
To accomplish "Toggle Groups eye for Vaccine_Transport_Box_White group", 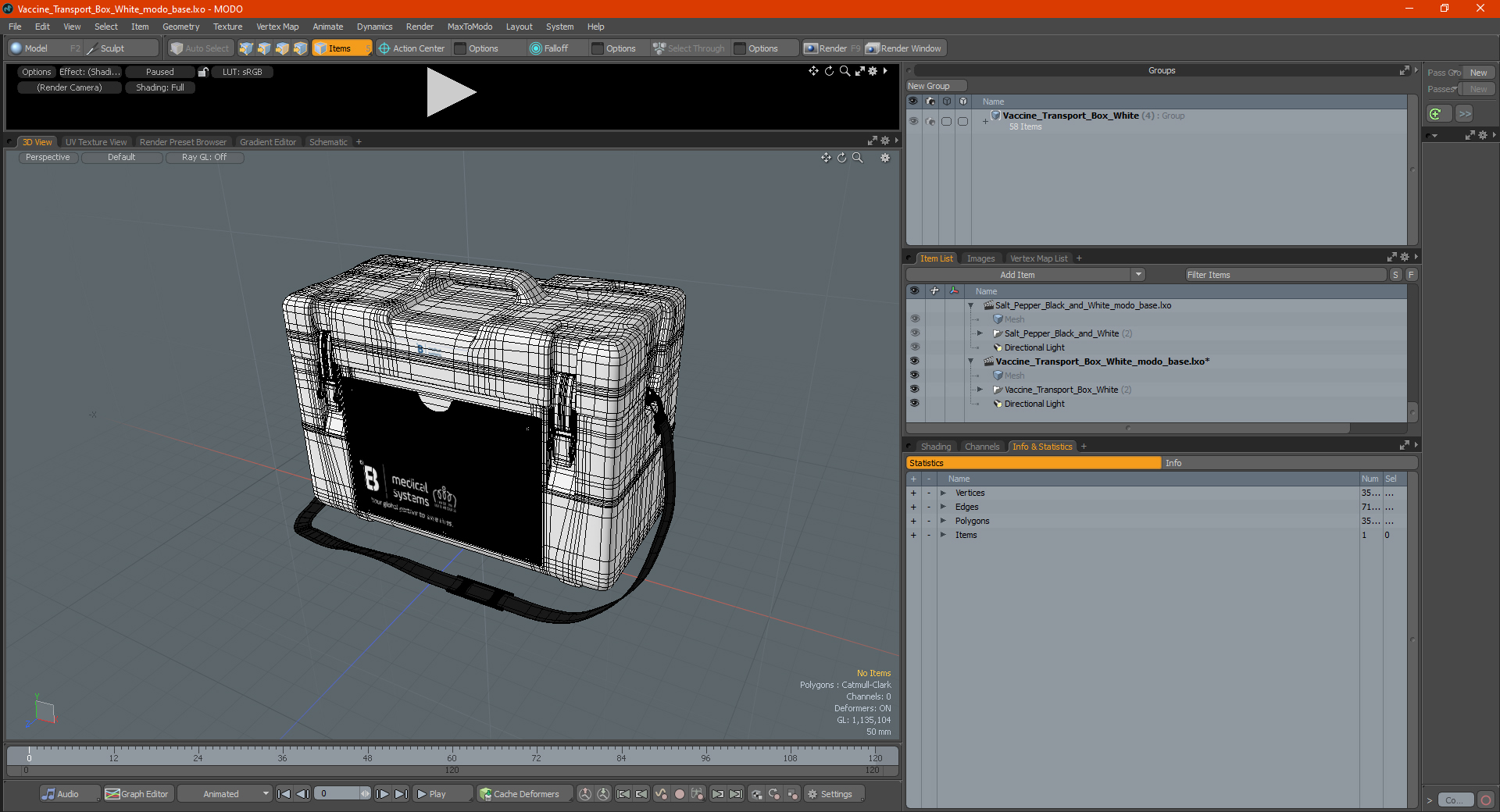I will point(913,121).
